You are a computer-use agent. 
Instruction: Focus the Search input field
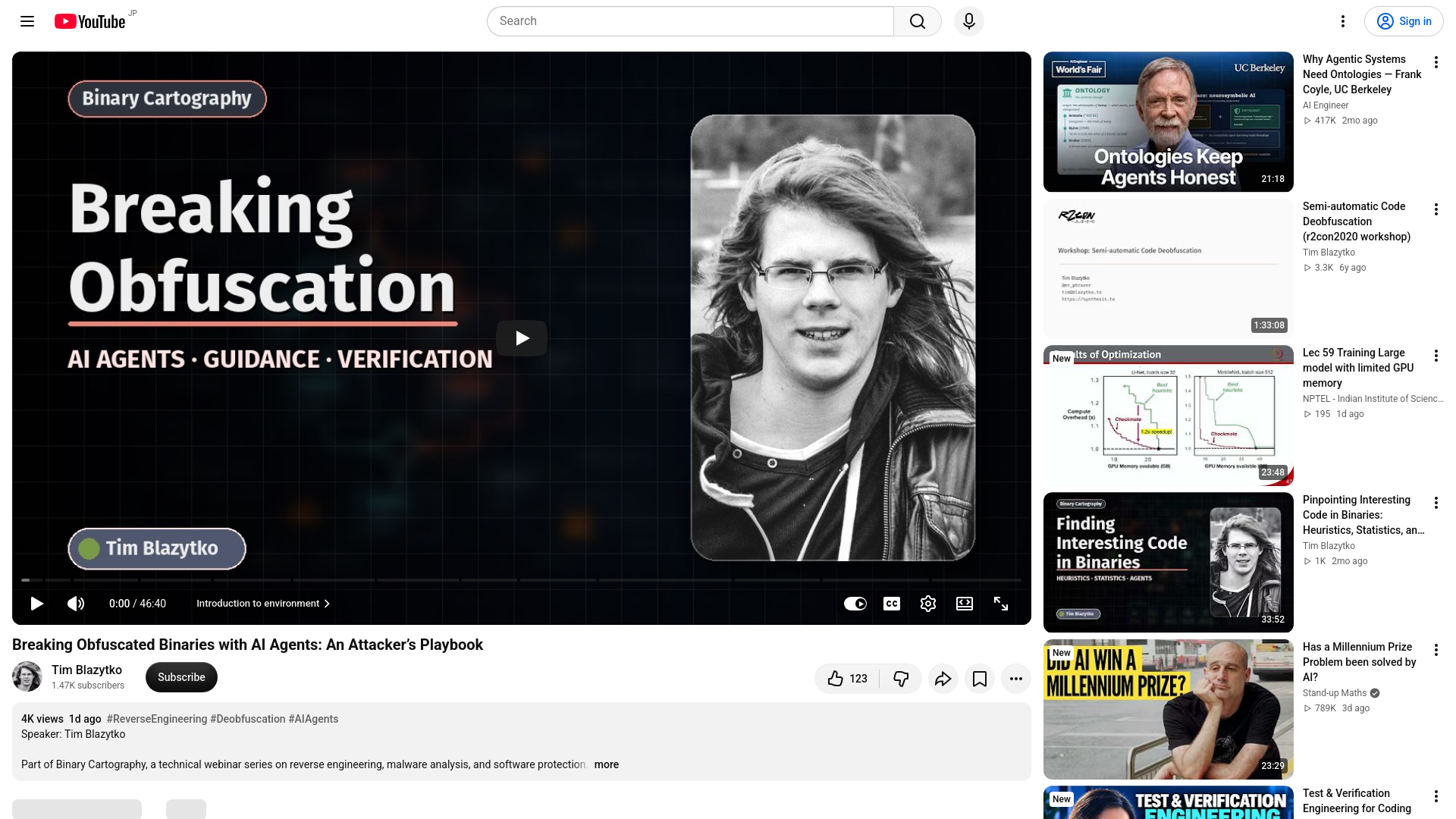(x=691, y=21)
